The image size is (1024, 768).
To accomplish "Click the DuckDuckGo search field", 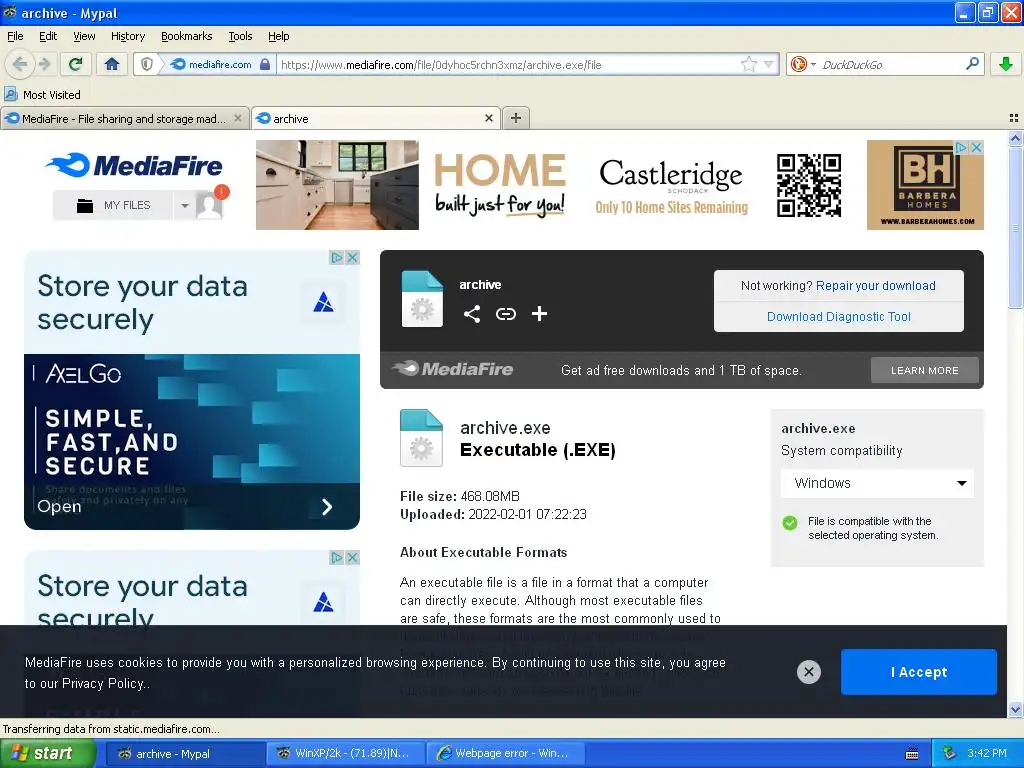I will (x=890, y=65).
